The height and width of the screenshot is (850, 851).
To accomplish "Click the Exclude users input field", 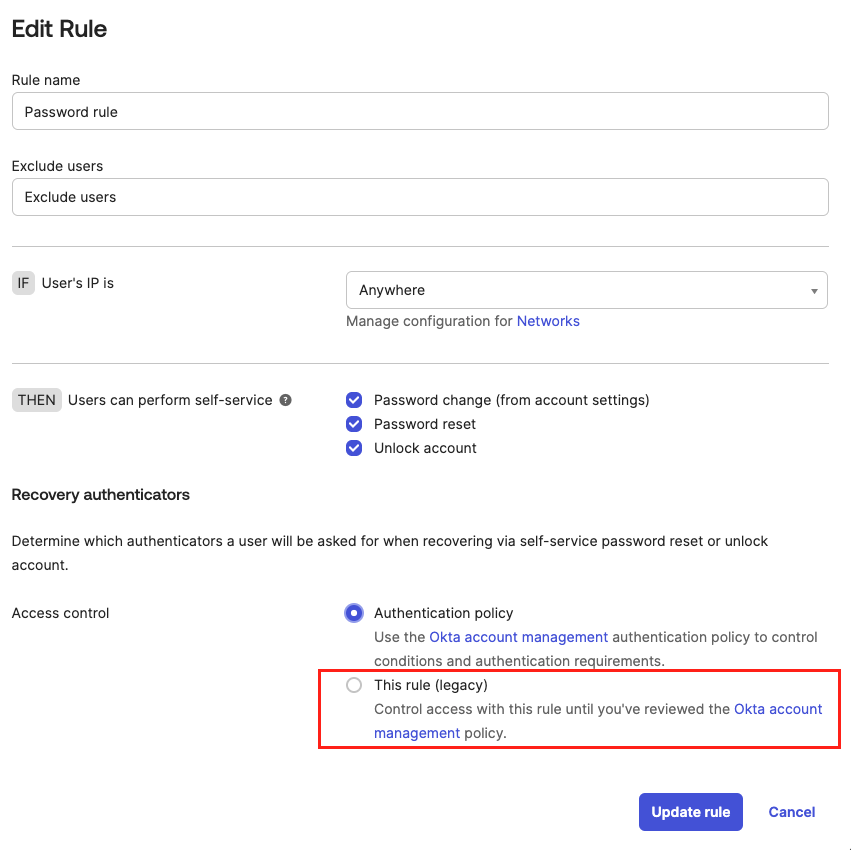I will click(420, 197).
